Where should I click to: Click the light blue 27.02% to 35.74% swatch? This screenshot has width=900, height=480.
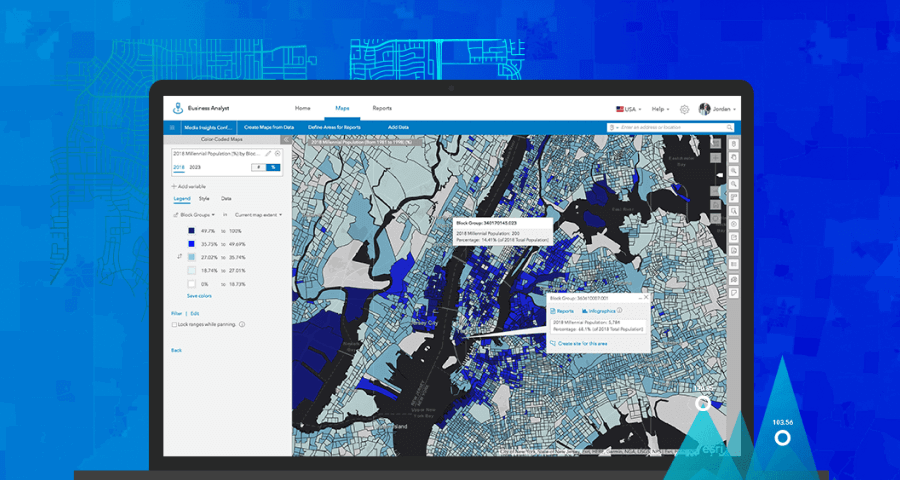[192, 257]
